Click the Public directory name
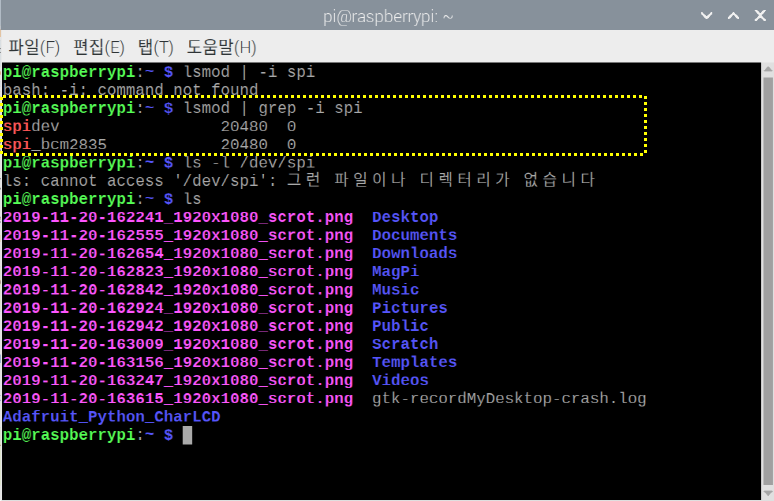Screen dimensions: 774x501 pos(400,326)
